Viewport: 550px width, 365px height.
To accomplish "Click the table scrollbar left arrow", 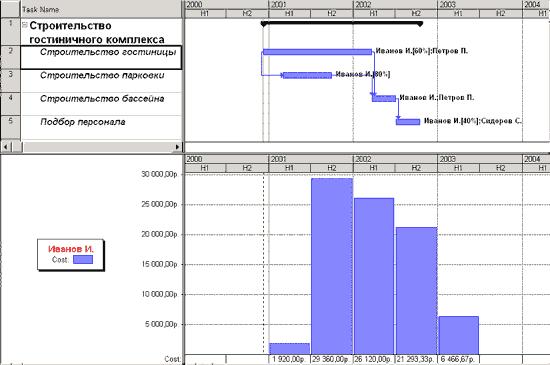I will [6, 147].
